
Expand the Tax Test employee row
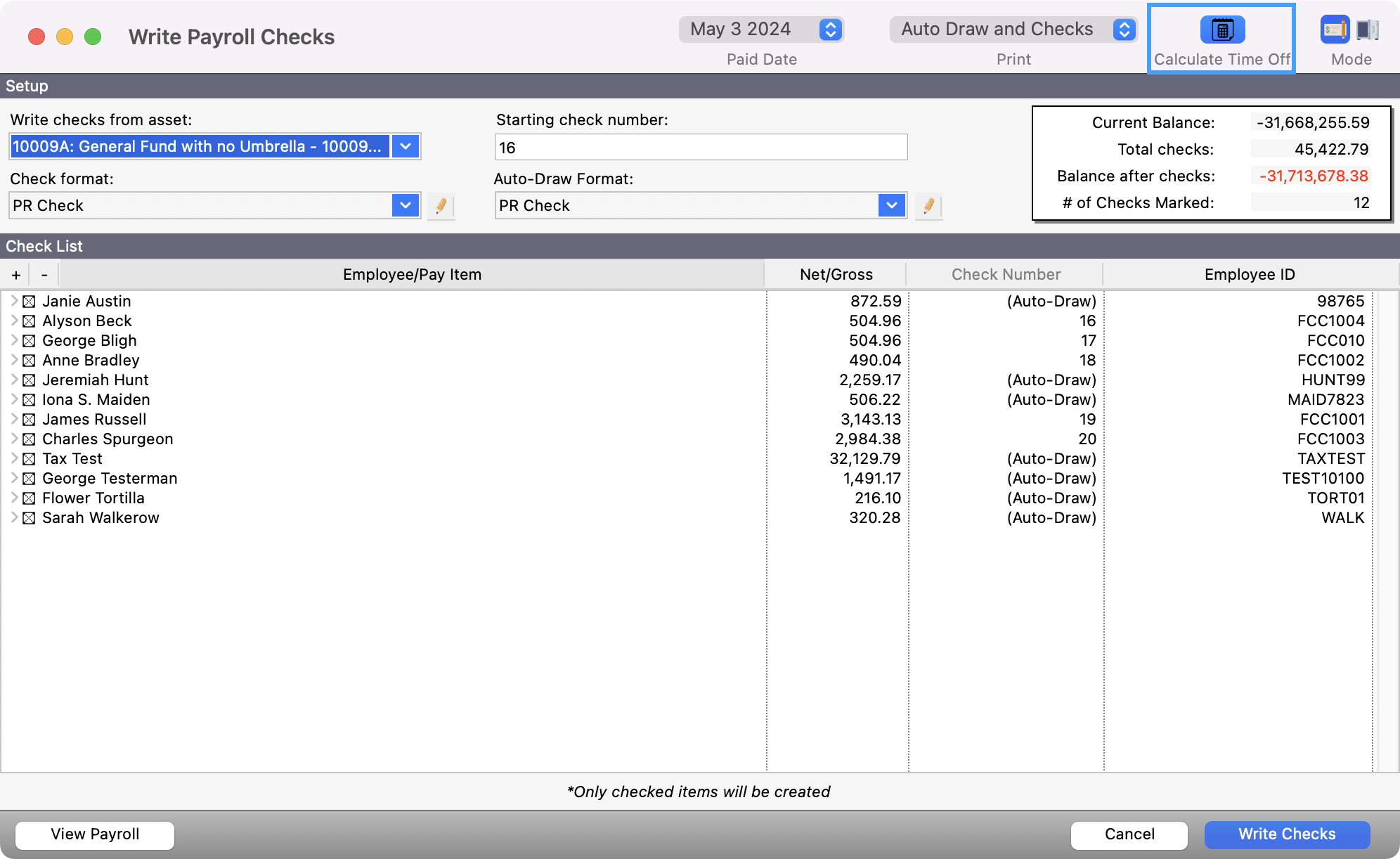(x=14, y=458)
